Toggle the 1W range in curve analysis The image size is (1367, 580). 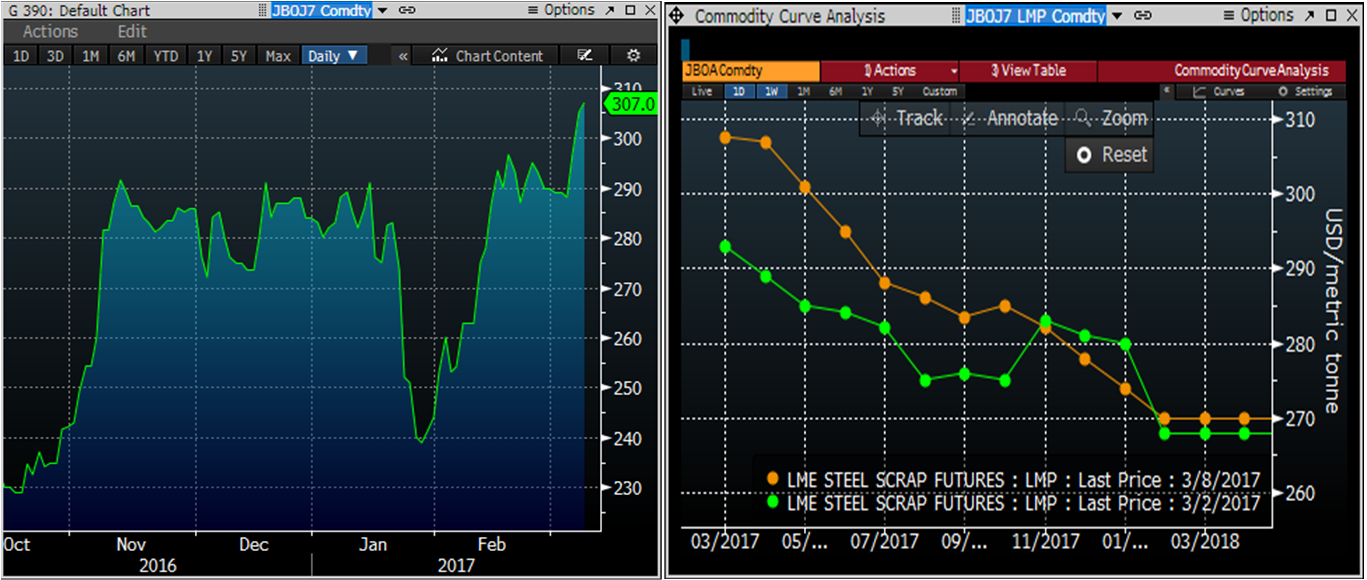click(x=771, y=91)
